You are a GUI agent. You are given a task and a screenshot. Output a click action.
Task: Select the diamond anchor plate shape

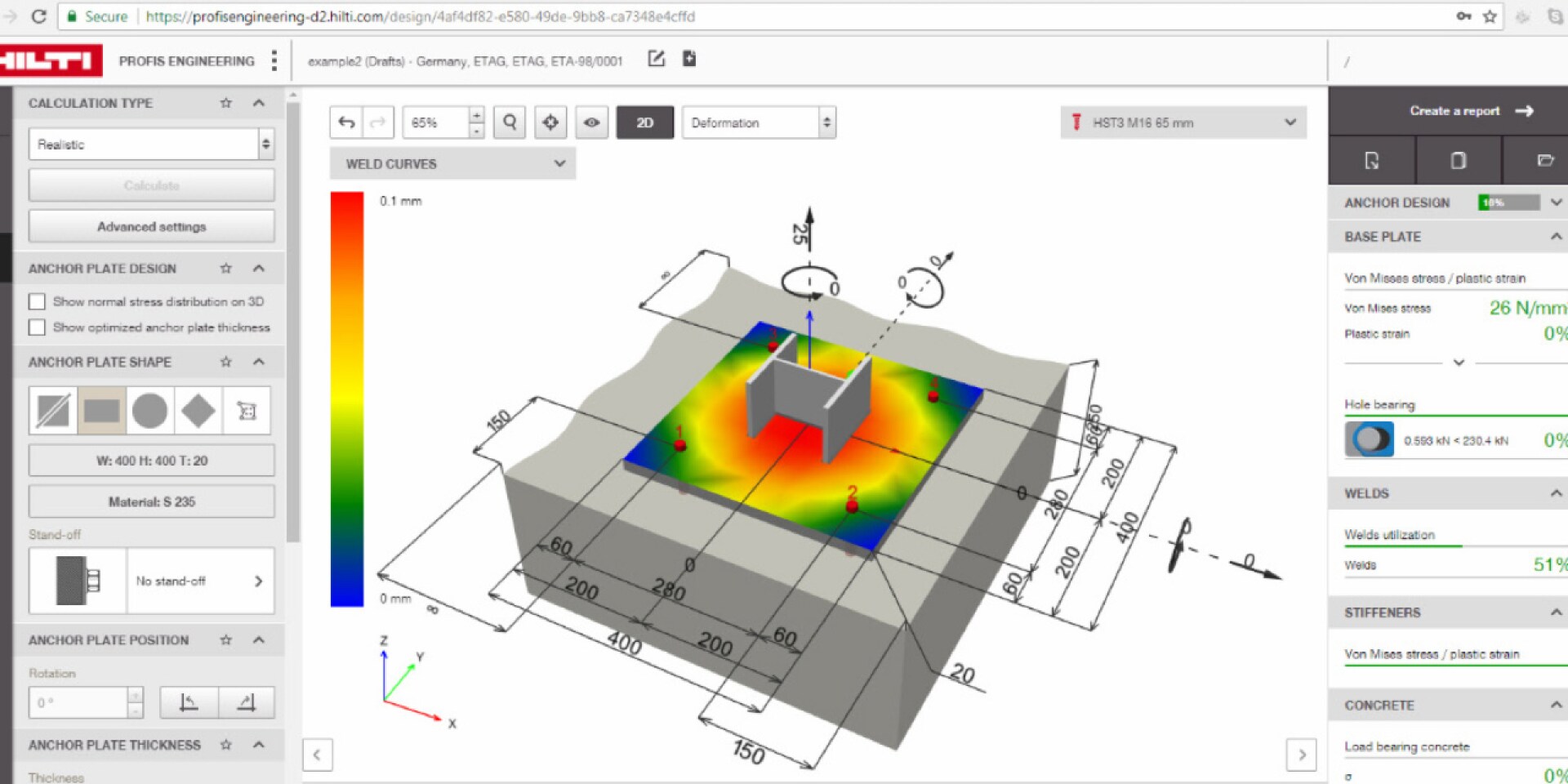coord(198,411)
